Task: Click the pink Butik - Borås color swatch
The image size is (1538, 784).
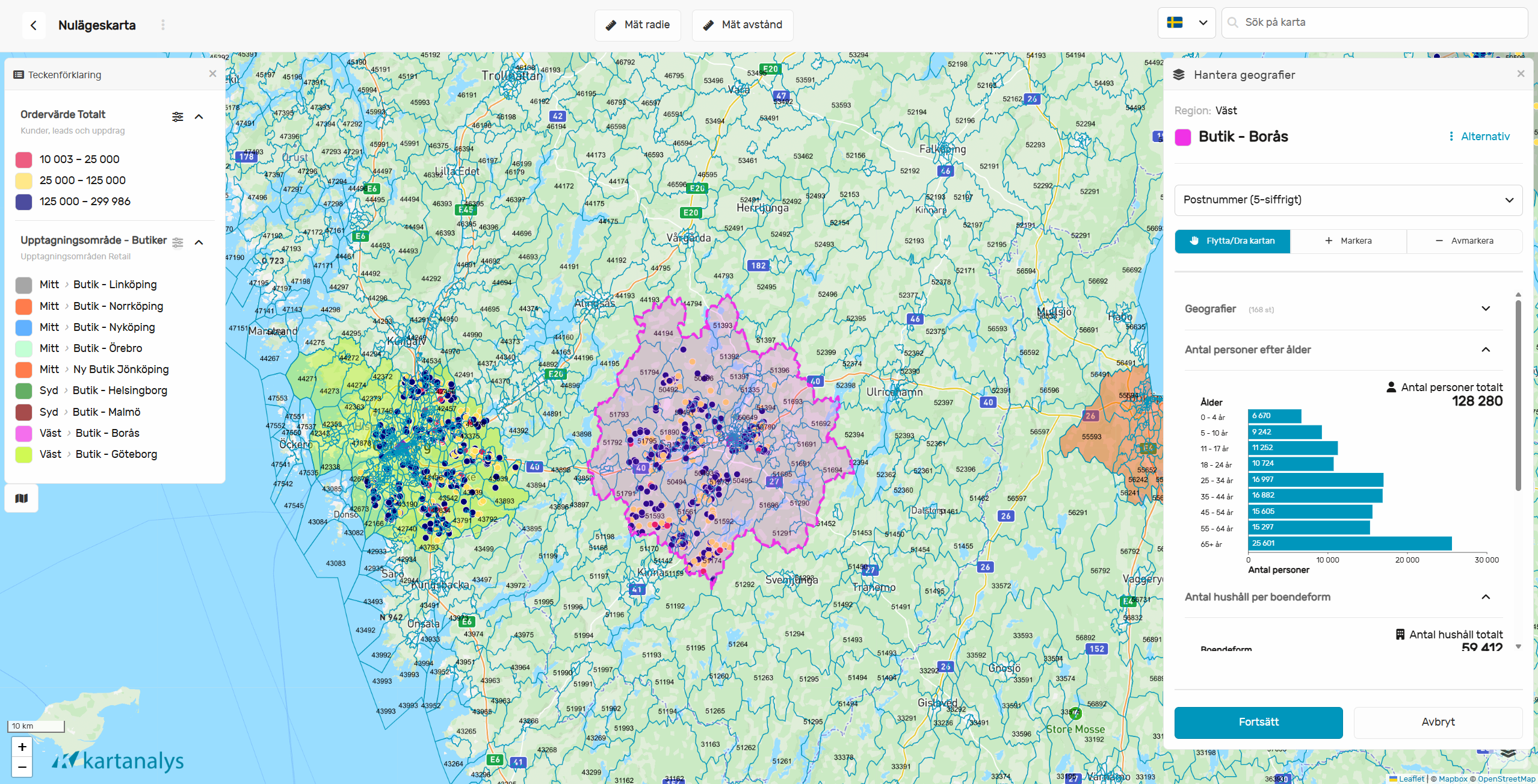Action: pos(1183,137)
